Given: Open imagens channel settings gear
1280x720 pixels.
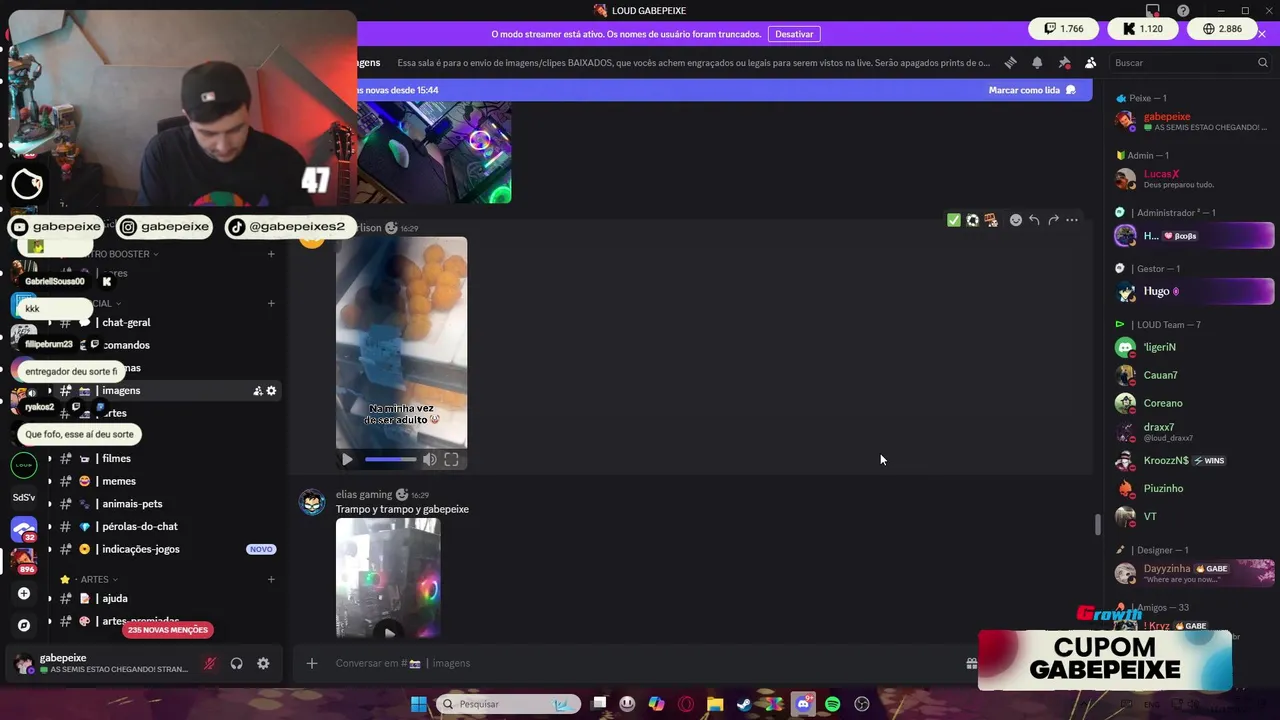Looking at the screenshot, I should coord(271,390).
